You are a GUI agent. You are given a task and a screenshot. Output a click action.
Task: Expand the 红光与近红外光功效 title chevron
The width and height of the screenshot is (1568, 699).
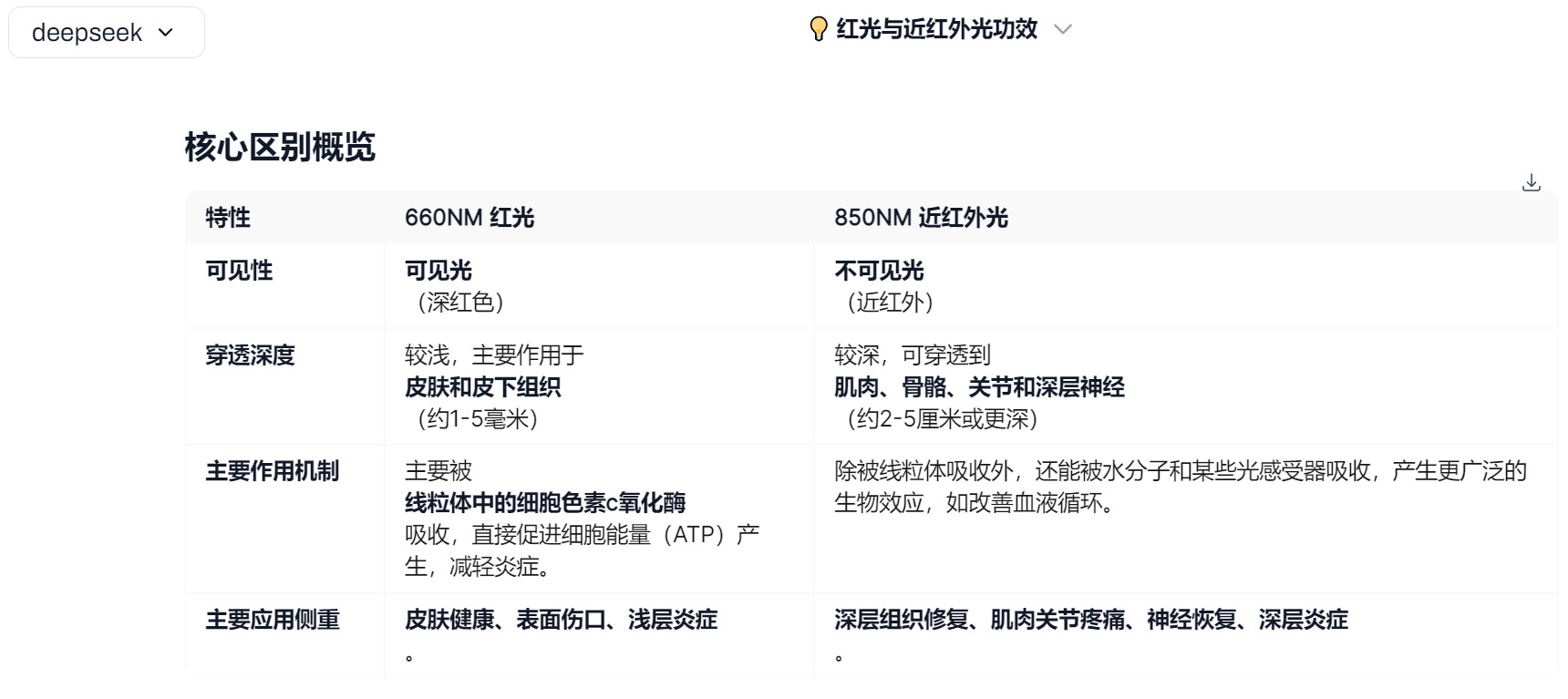(1062, 29)
